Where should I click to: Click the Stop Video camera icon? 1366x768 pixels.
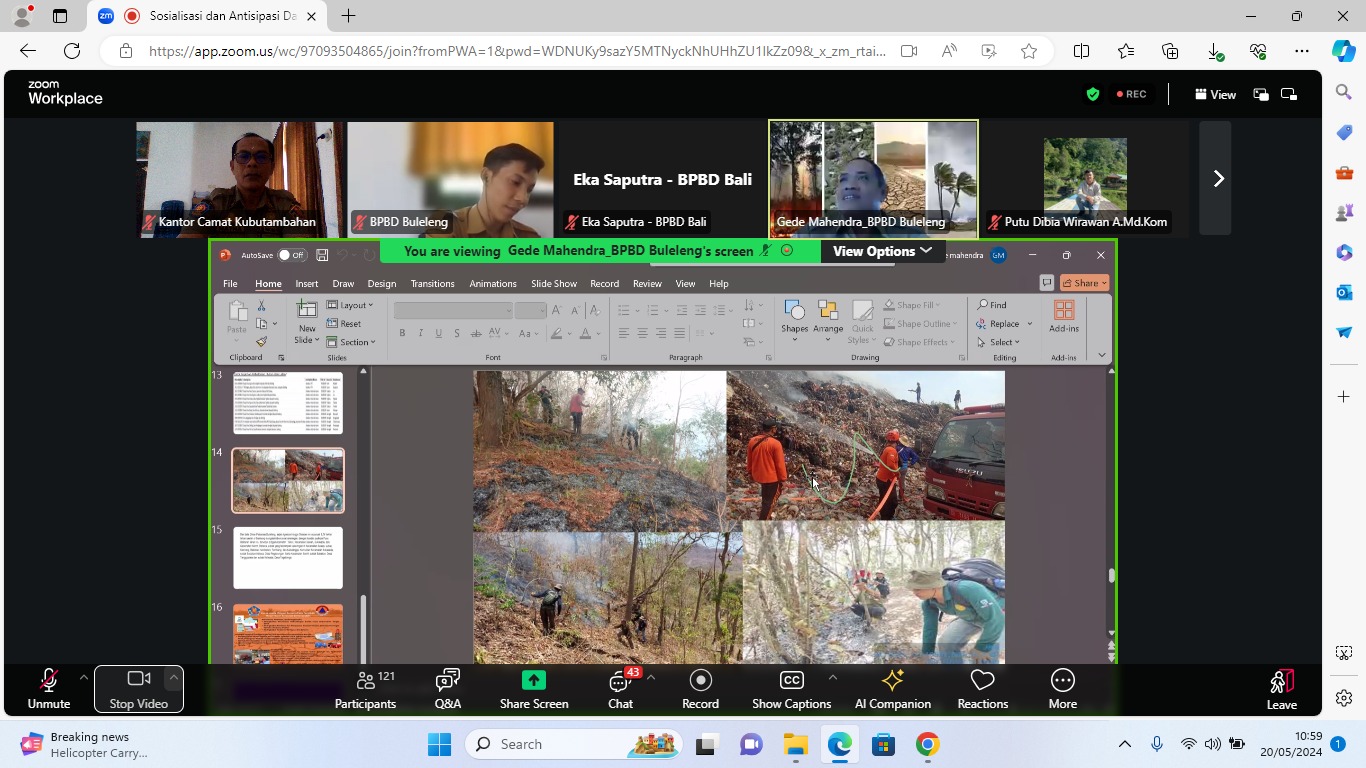139,680
